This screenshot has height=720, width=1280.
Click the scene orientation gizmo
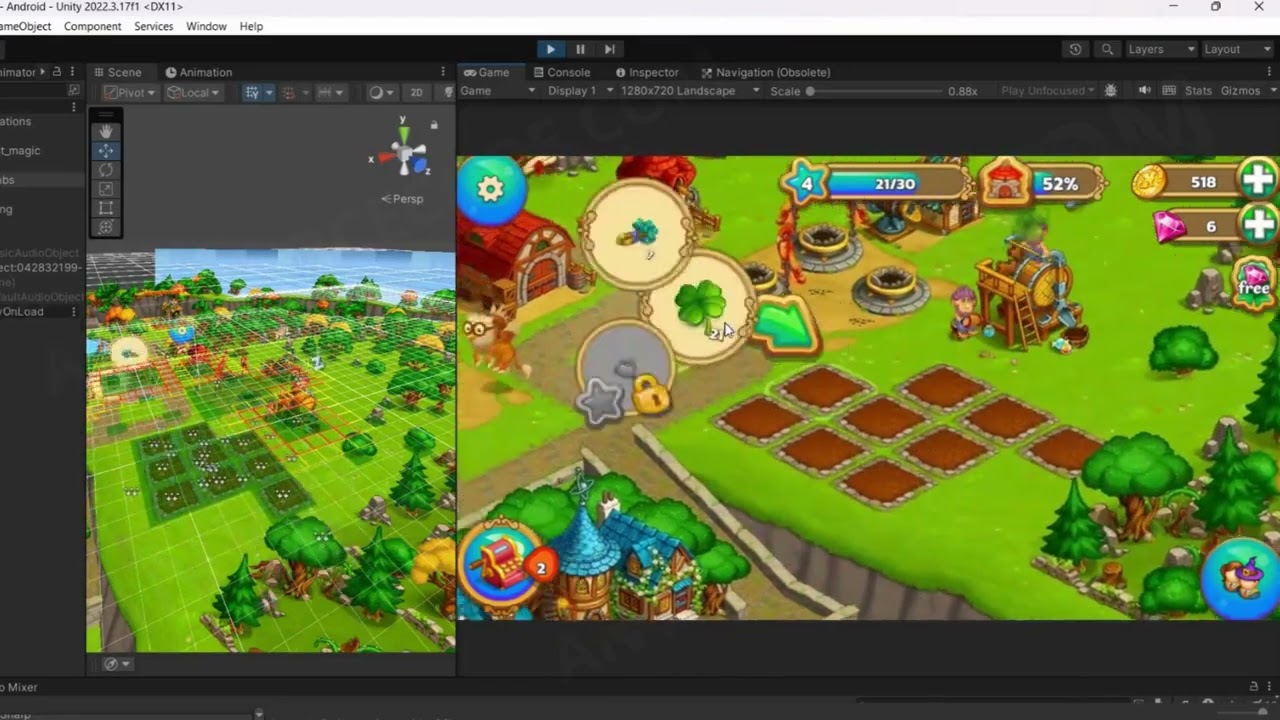[x=403, y=152]
